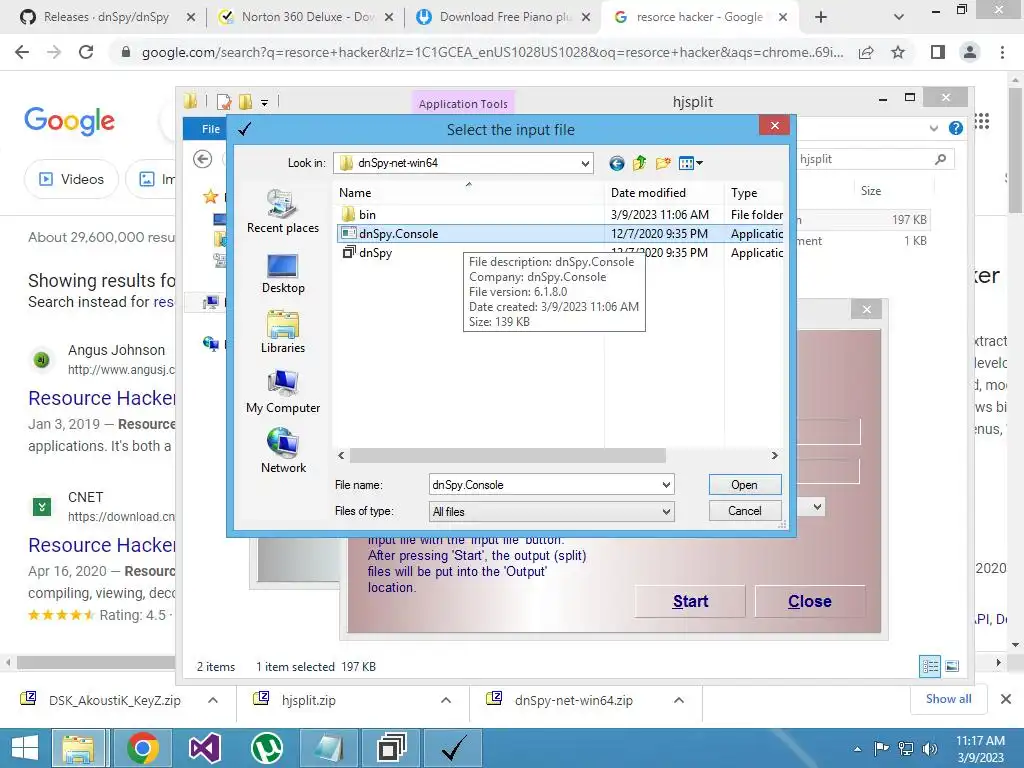The width and height of the screenshot is (1024, 768).
Task: Filter results by Videos
Action: 72,179
